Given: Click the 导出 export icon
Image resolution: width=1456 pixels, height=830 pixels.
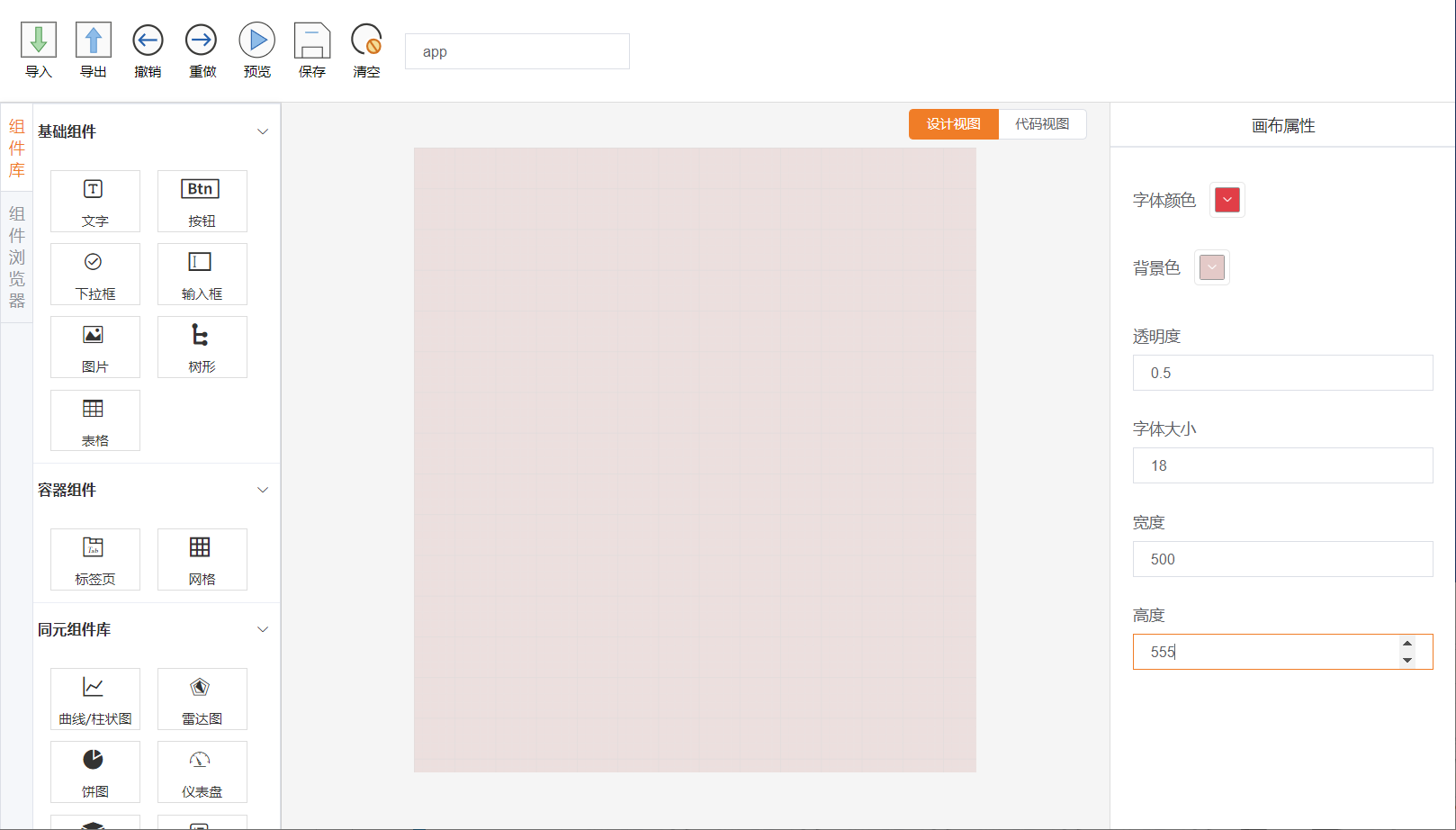Looking at the screenshot, I should tap(94, 41).
